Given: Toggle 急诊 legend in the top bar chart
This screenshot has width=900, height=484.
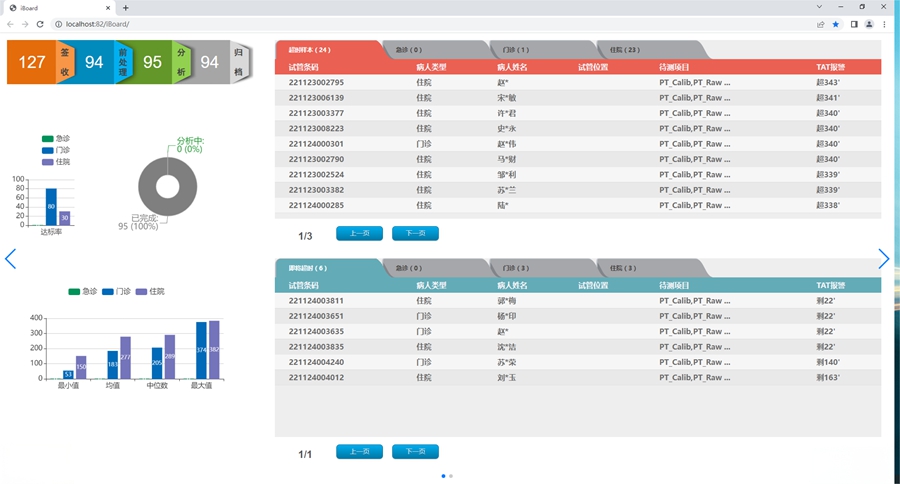Looking at the screenshot, I should coord(56,139).
